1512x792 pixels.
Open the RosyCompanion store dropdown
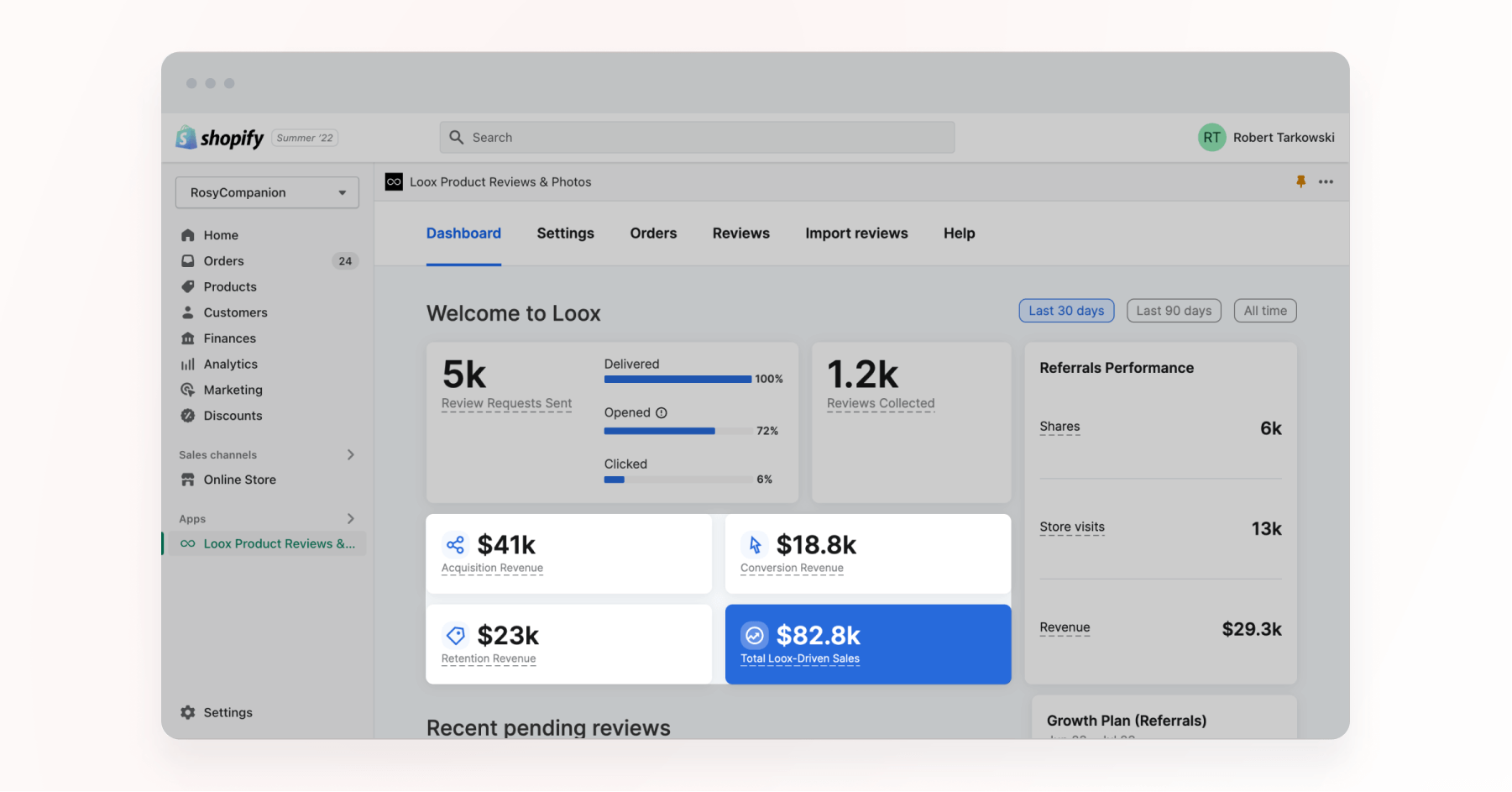coord(267,192)
